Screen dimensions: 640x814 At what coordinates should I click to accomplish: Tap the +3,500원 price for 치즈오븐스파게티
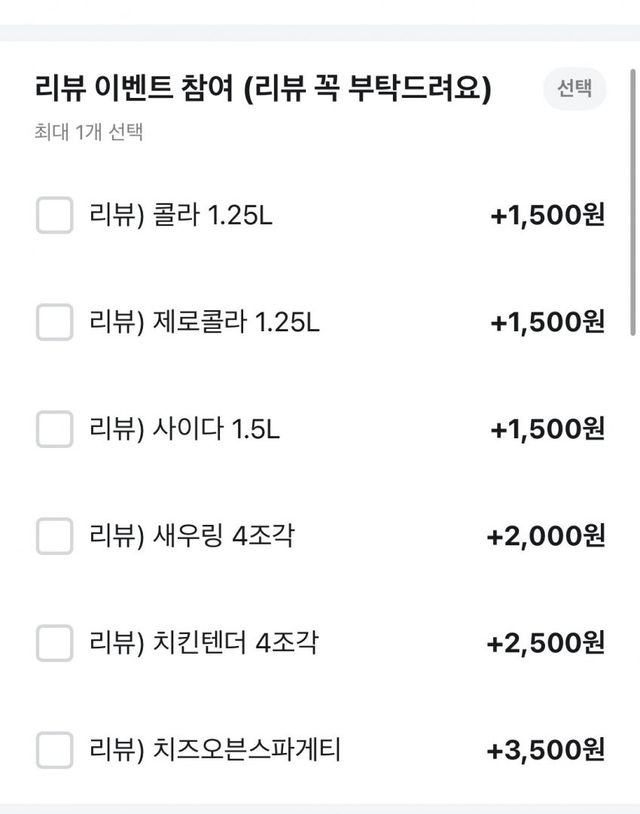click(x=545, y=749)
